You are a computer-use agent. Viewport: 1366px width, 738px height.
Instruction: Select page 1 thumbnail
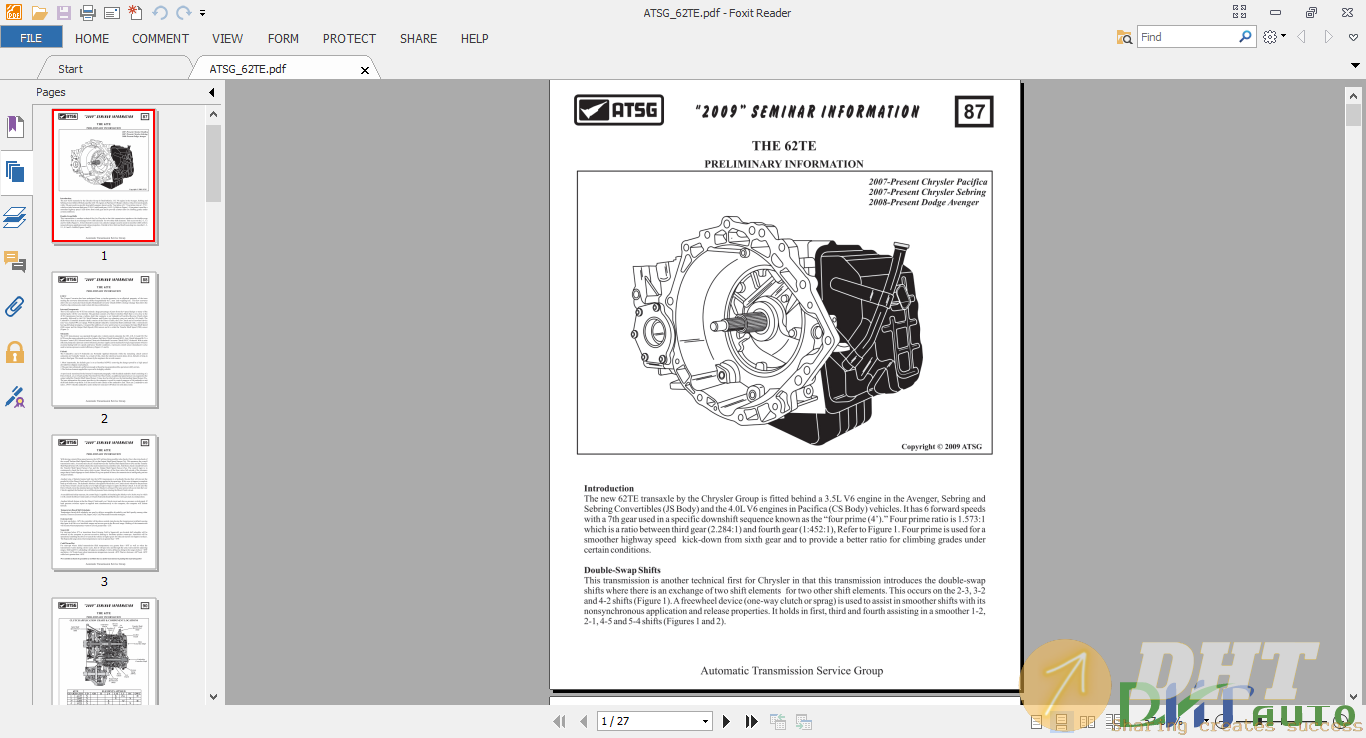[104, 176]
